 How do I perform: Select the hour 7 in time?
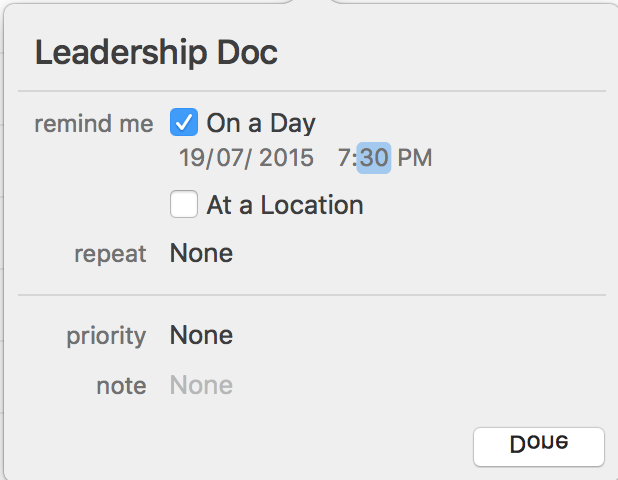(344, 158)
